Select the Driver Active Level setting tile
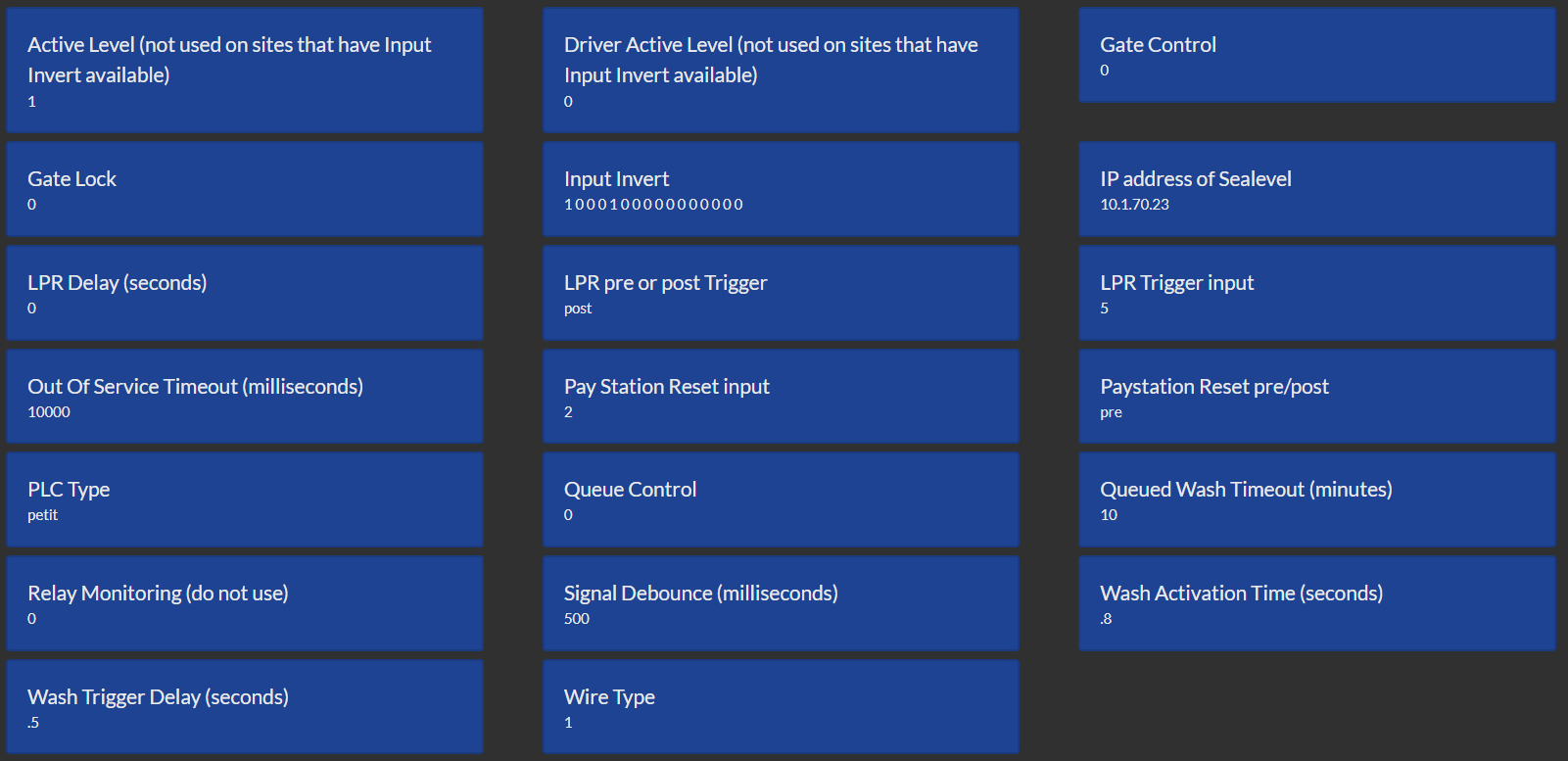Viewport: 1568px width, 761px height. [x=781, y=71]
